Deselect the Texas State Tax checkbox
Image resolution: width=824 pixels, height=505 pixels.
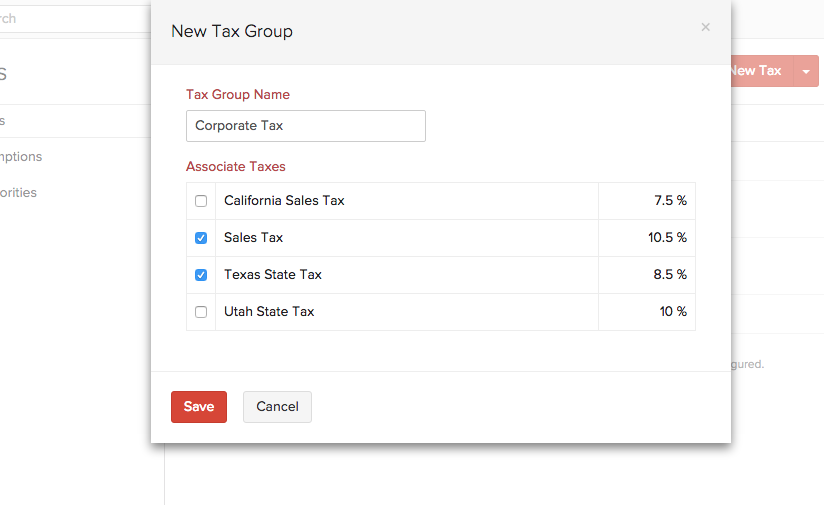[201, 275]
